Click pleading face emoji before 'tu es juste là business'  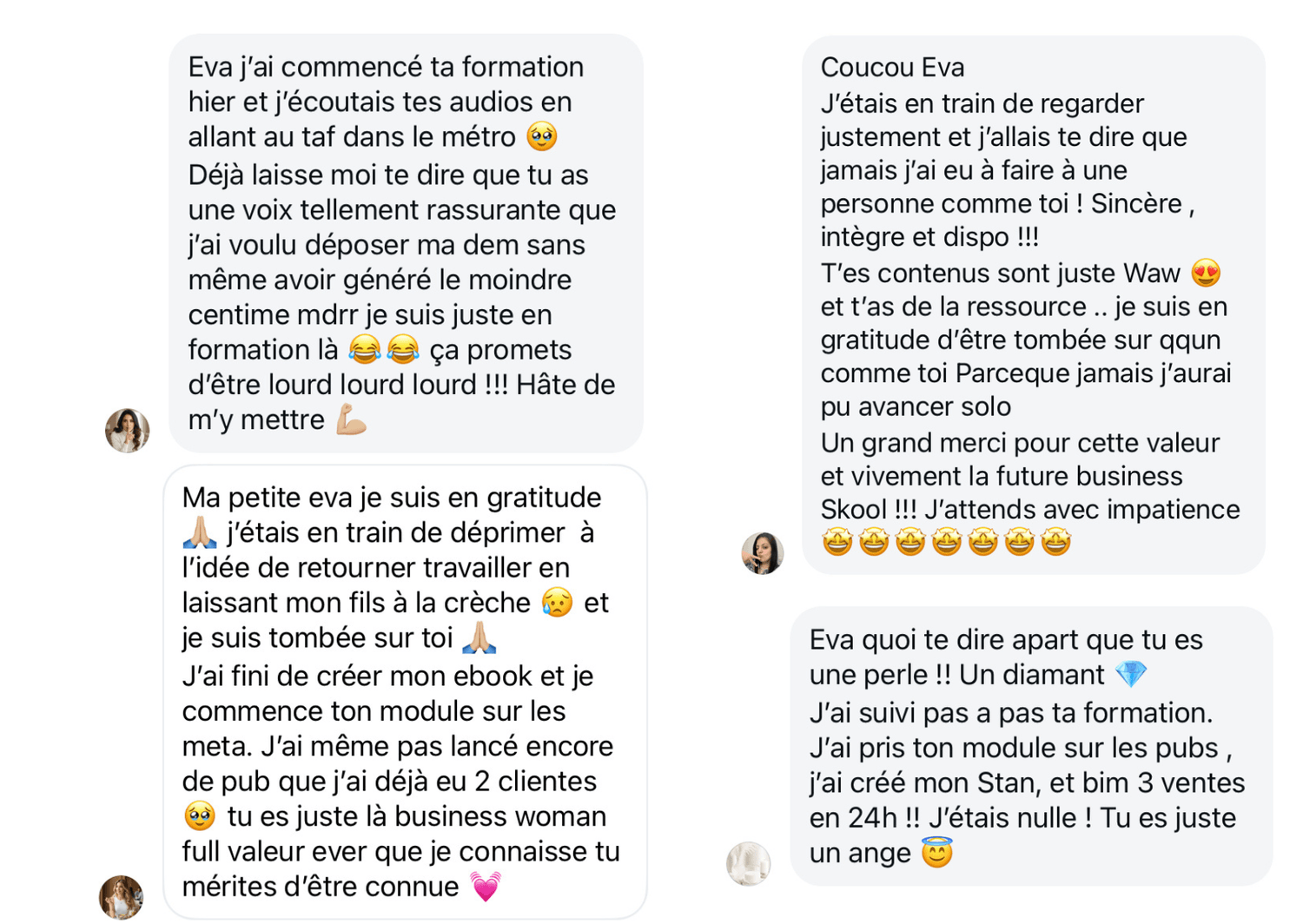click(x=200, y=816)
